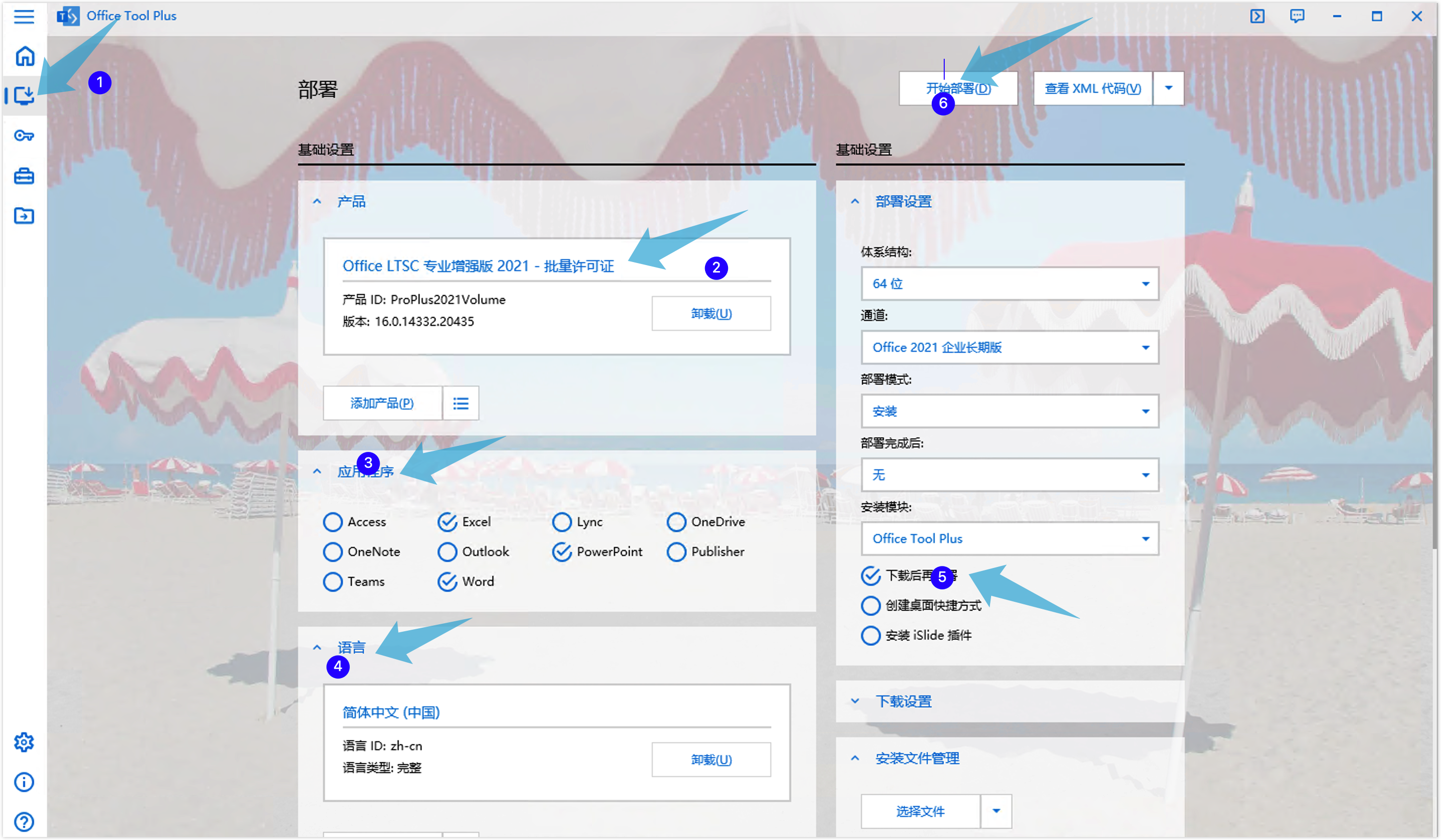Screen dimensions: 1441x840
Task: Click the product list icon next to 添加产品
Action: point(460,403)
